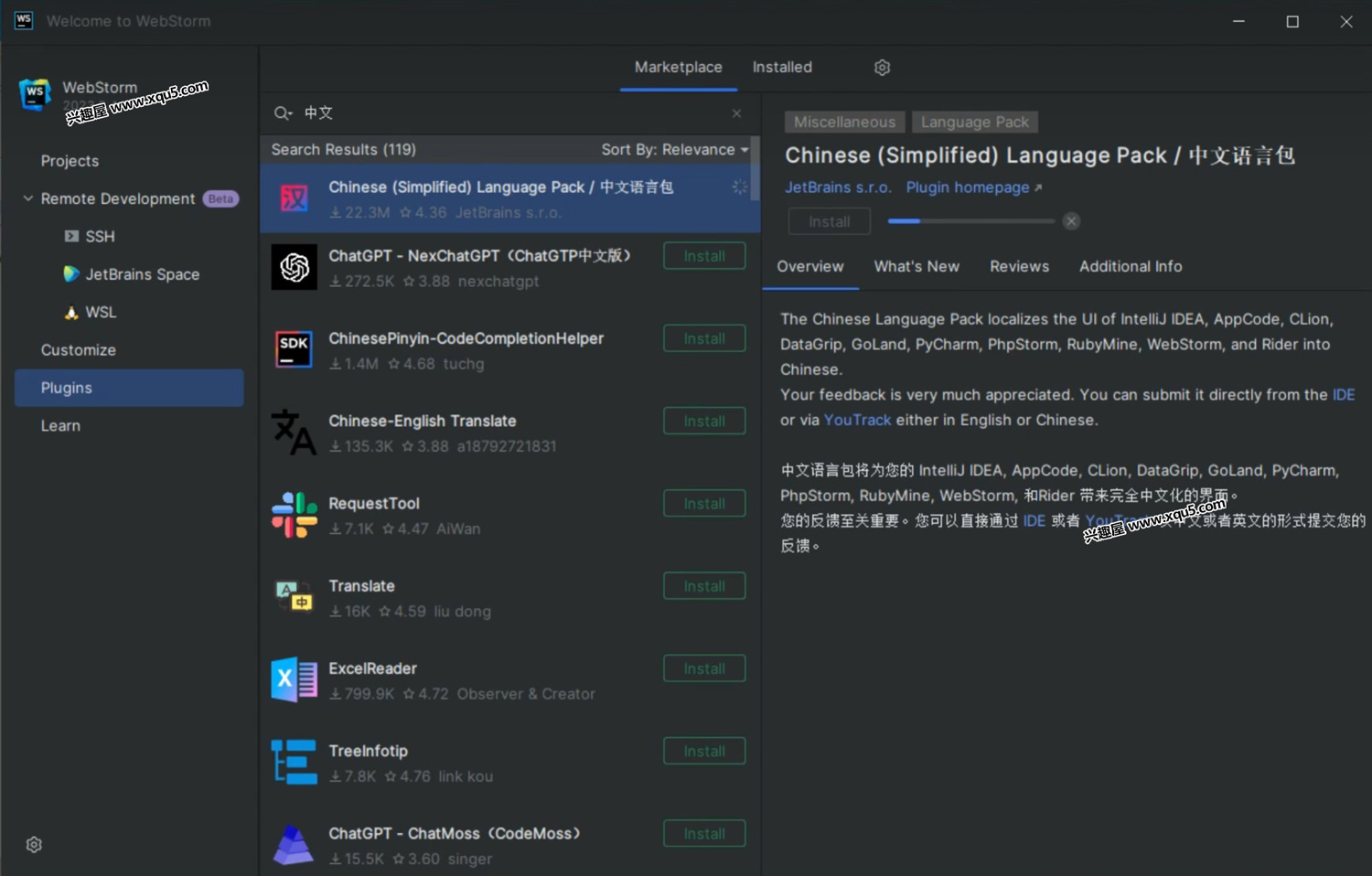Viewport: 1372px width, 876px height.
Task: Follow the IDE link in Chinese description
Action: (x=1034, y=520)
